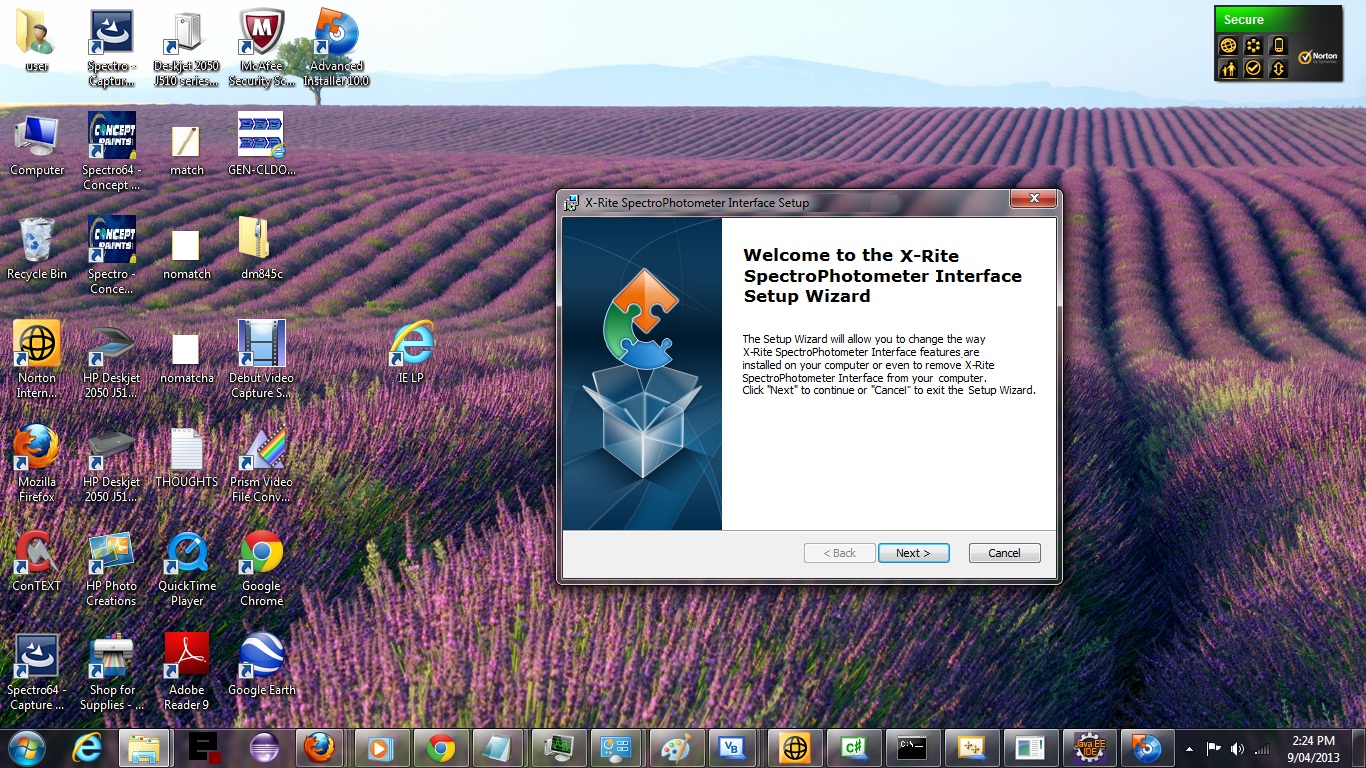Image resolution: width=1366 pixels, height=768 pixels.
Task: Open Firefox from the taskbar
Action: [x=319, y=747]
